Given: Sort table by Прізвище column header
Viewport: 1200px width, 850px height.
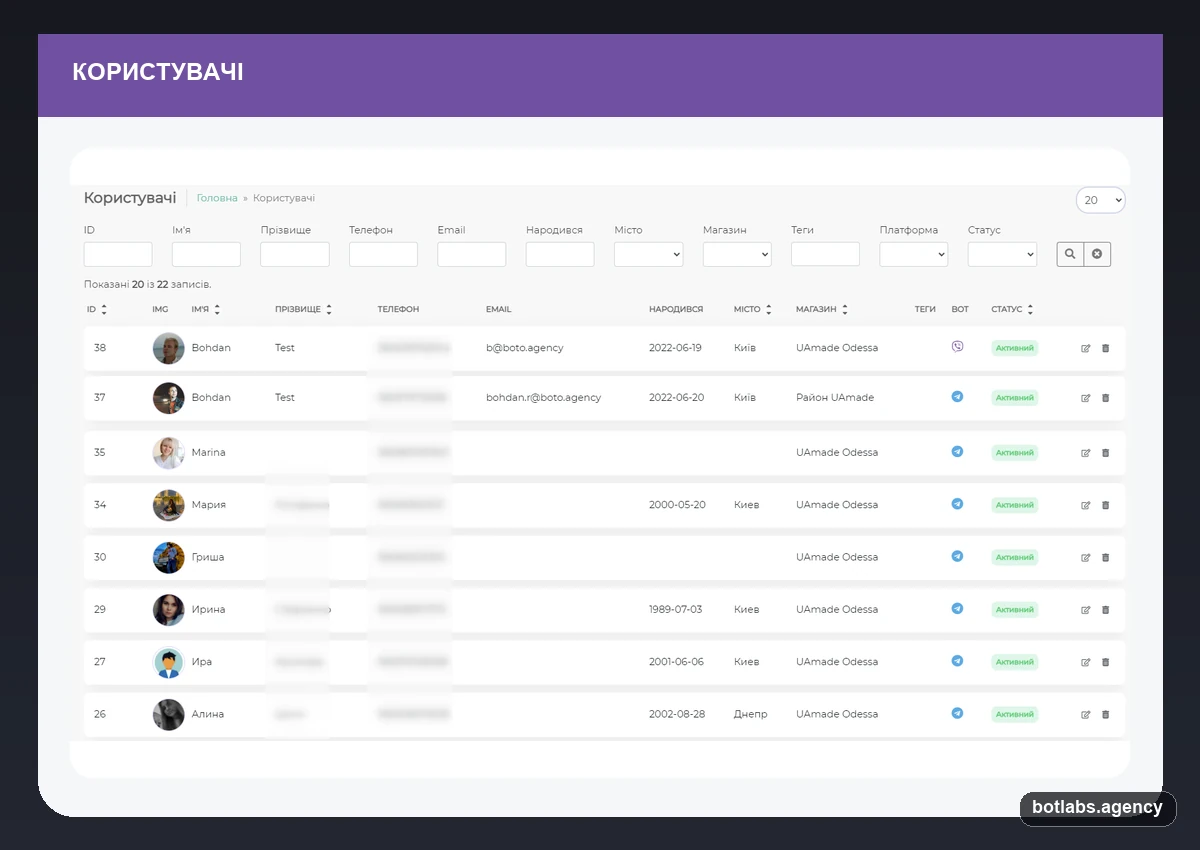Looking at the screenshot, I should 303,309.
